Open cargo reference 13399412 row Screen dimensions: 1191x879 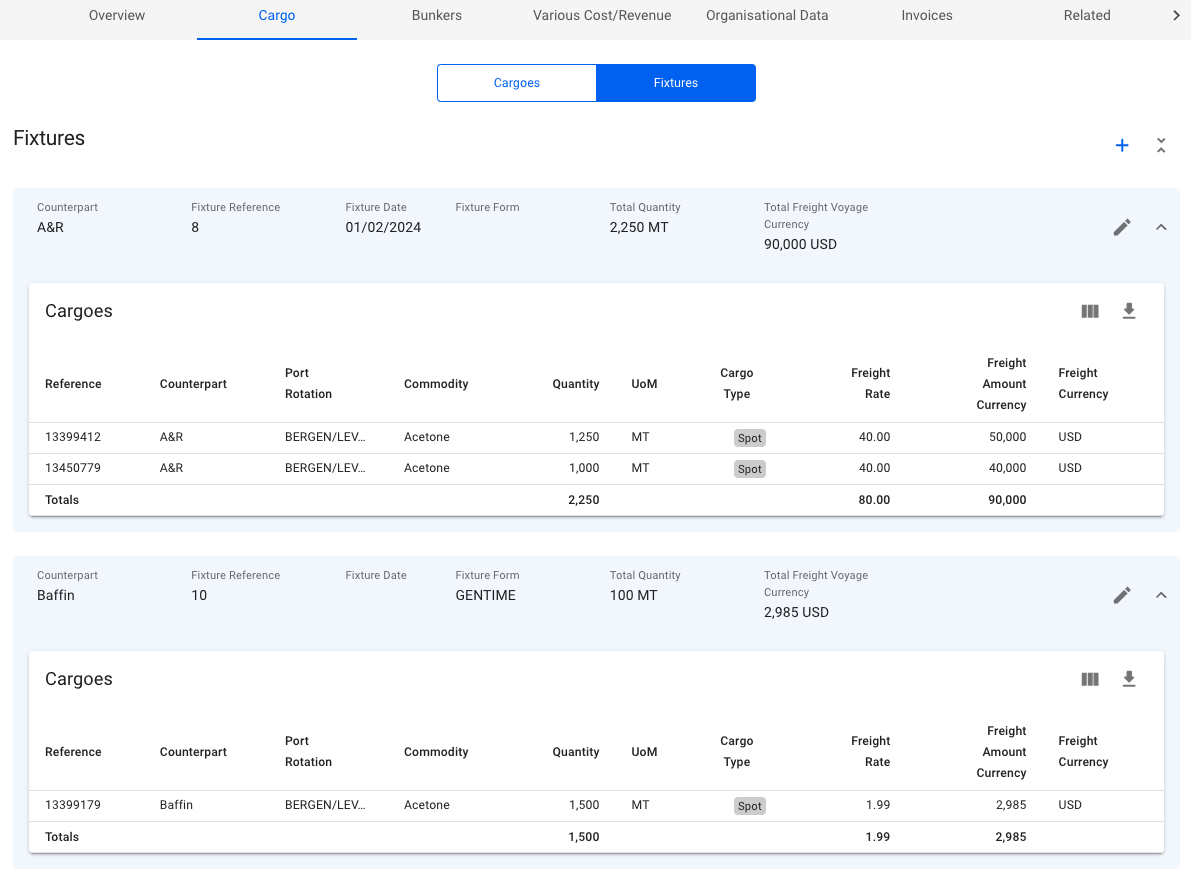(x=73, y=438)
